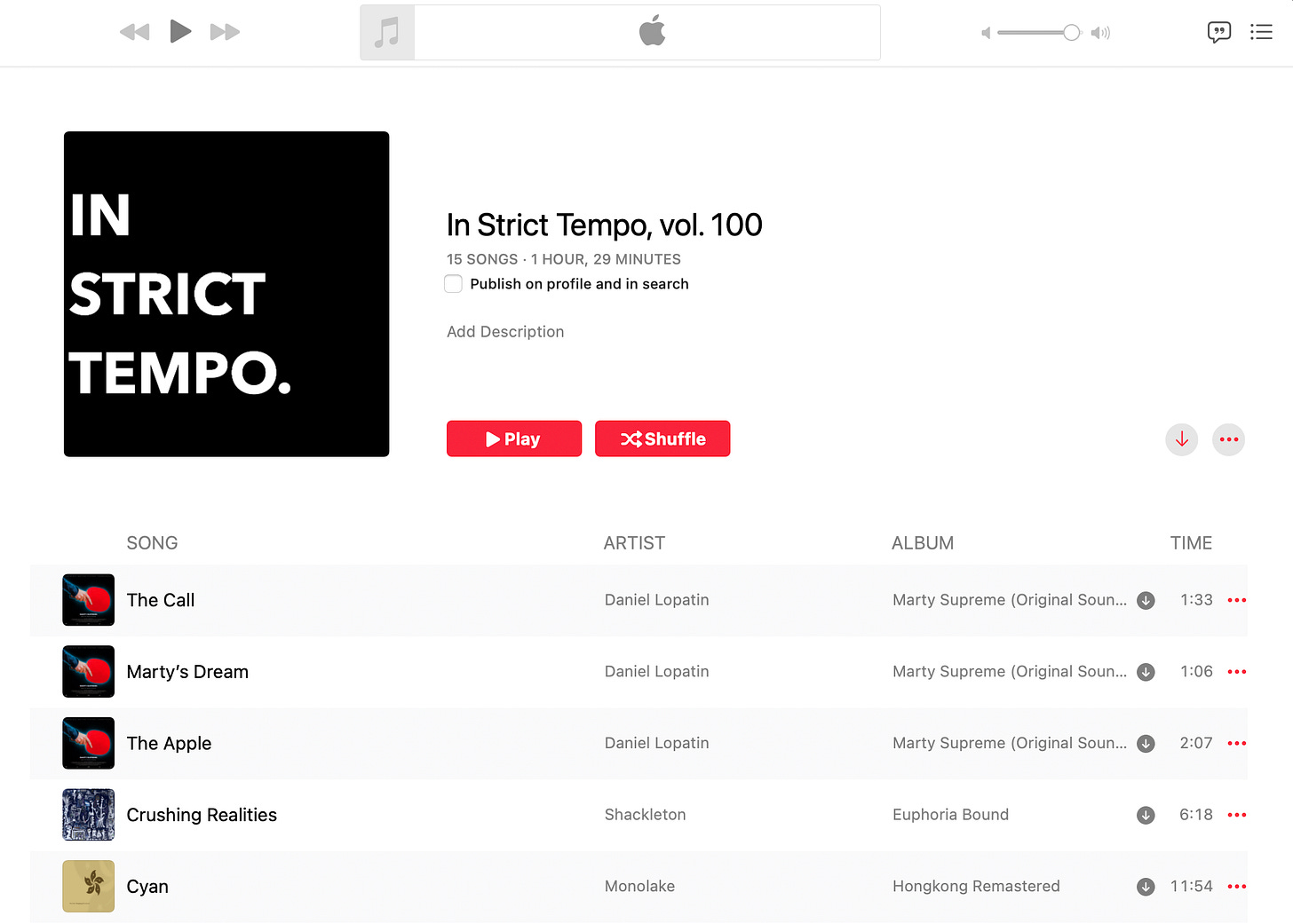Screen dimensions: 1293x924
Task: Select the song title Marty's Dream
Action: [187, 672]
